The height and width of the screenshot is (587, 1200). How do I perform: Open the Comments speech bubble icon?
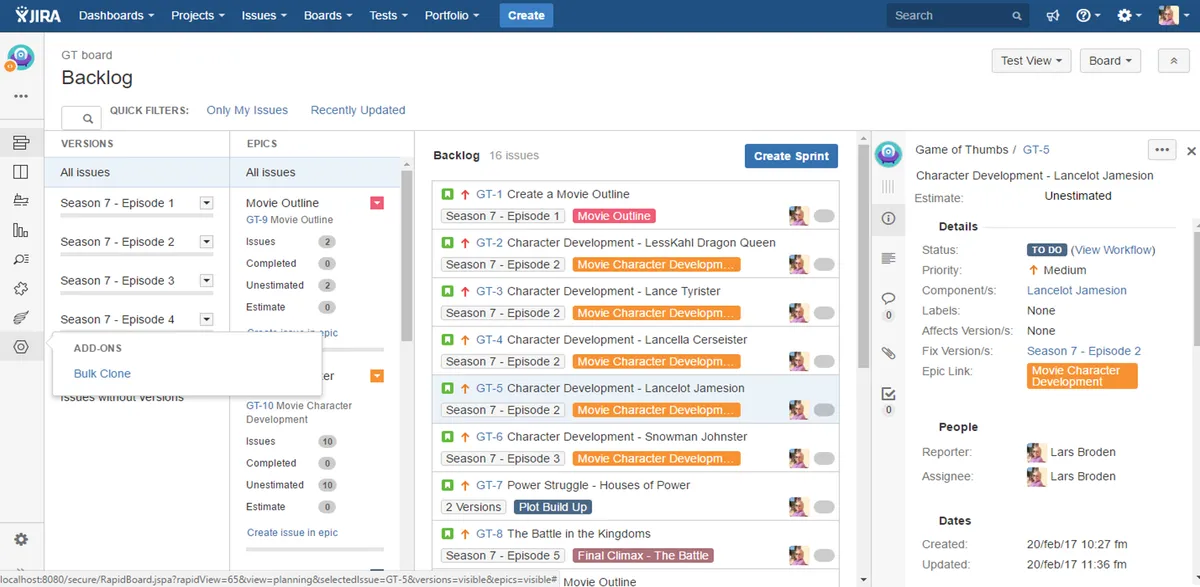point(888,298)
